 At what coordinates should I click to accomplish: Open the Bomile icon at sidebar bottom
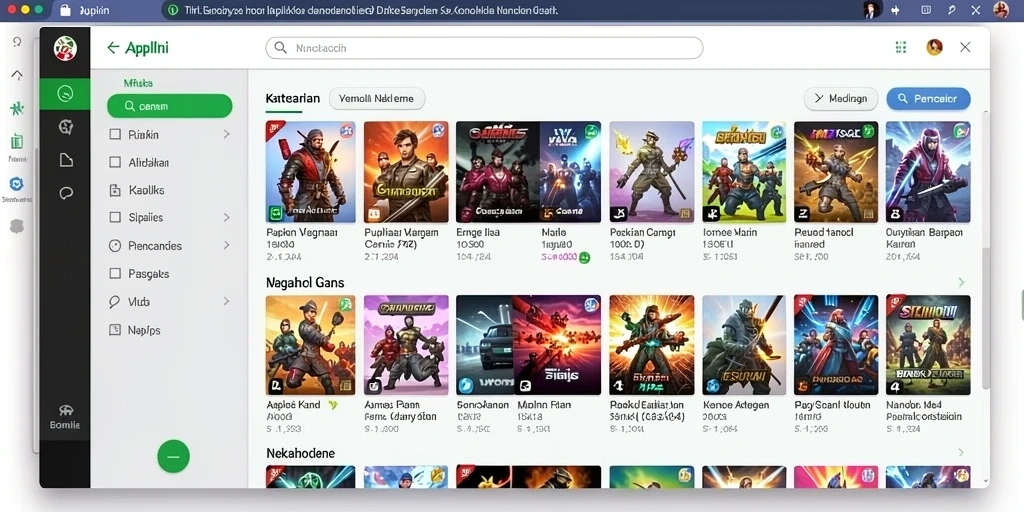click(x=65, y=417)
